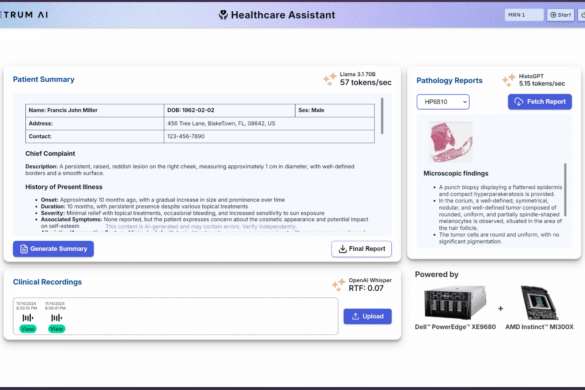This screenshot has height=390, width=585.
Task: Click the RTF: 0.07 readout
Action: coord(366,288)
